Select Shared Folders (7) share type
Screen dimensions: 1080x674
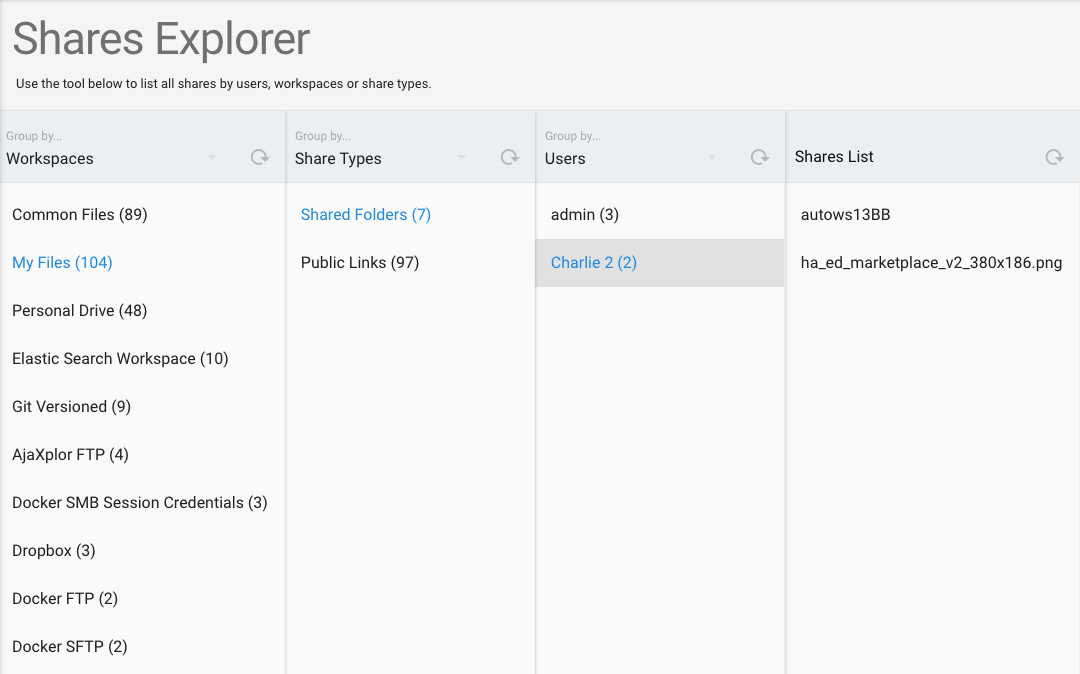411,215
